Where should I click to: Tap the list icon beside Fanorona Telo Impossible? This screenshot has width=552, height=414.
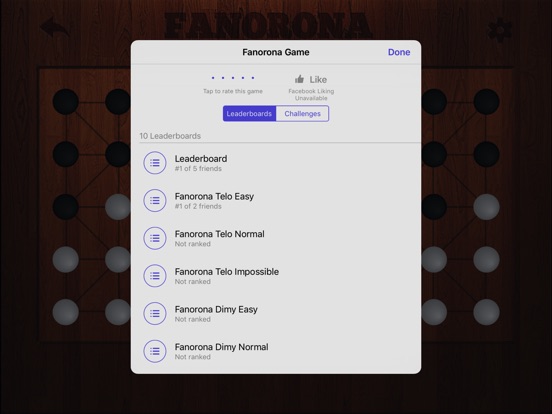tap(155, 276)
